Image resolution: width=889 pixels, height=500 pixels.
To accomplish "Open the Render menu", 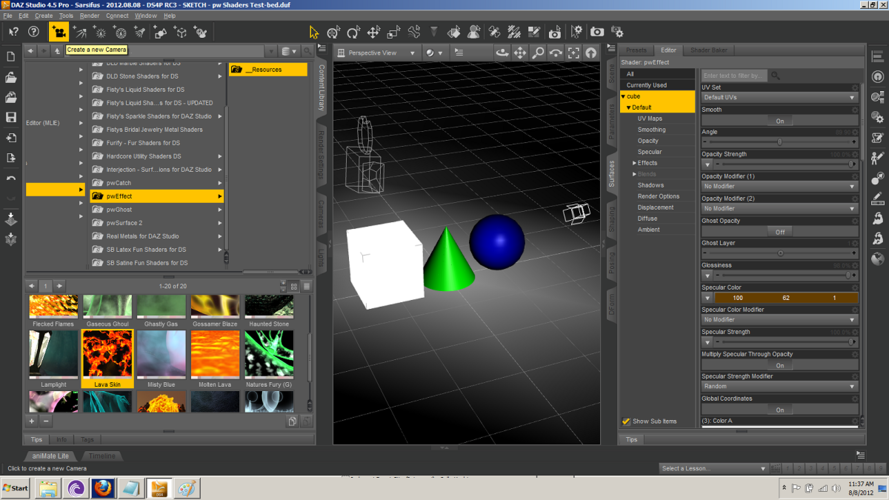I will tap(89, 16).
